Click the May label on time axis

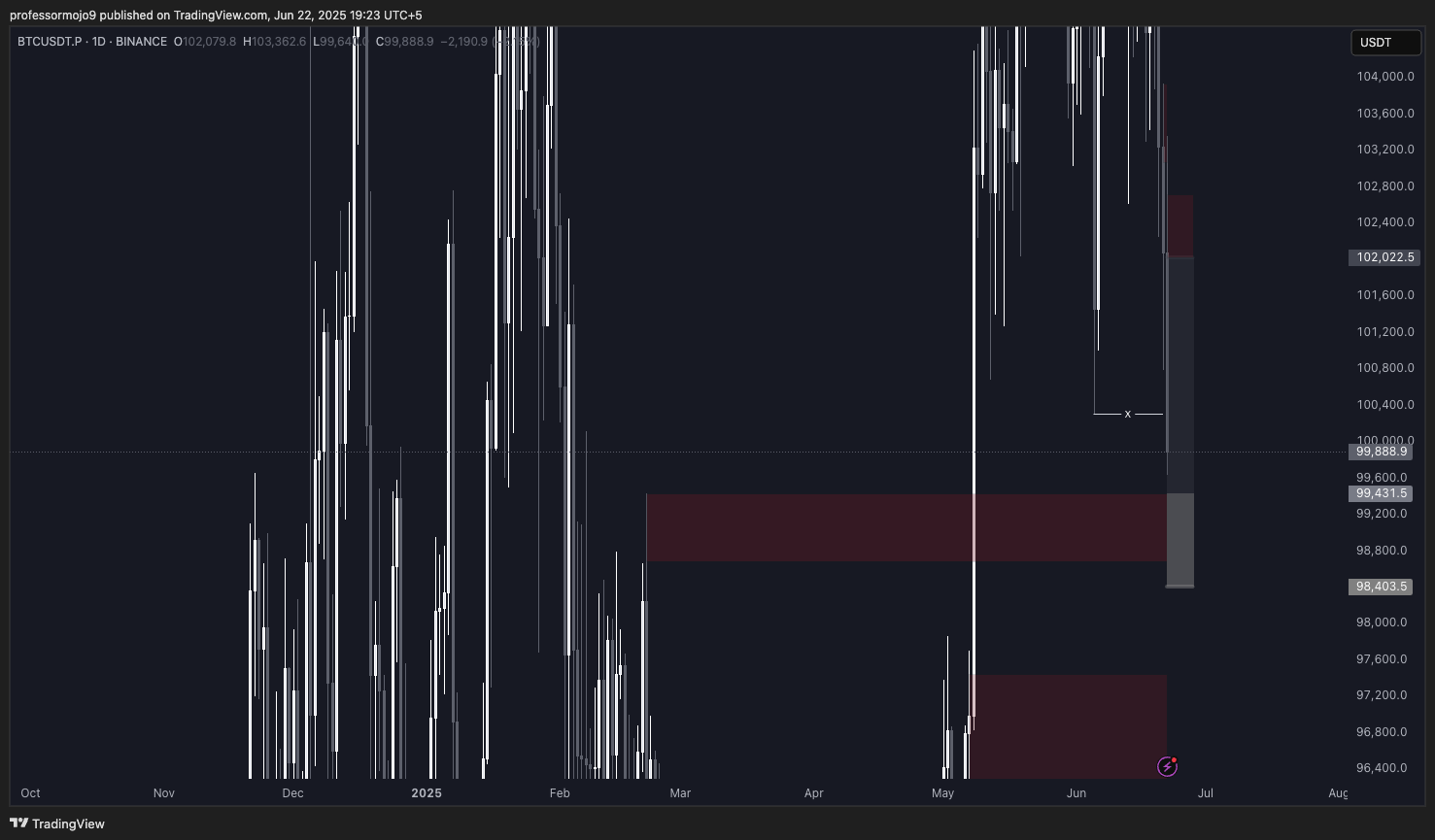(x=943, y=793)
